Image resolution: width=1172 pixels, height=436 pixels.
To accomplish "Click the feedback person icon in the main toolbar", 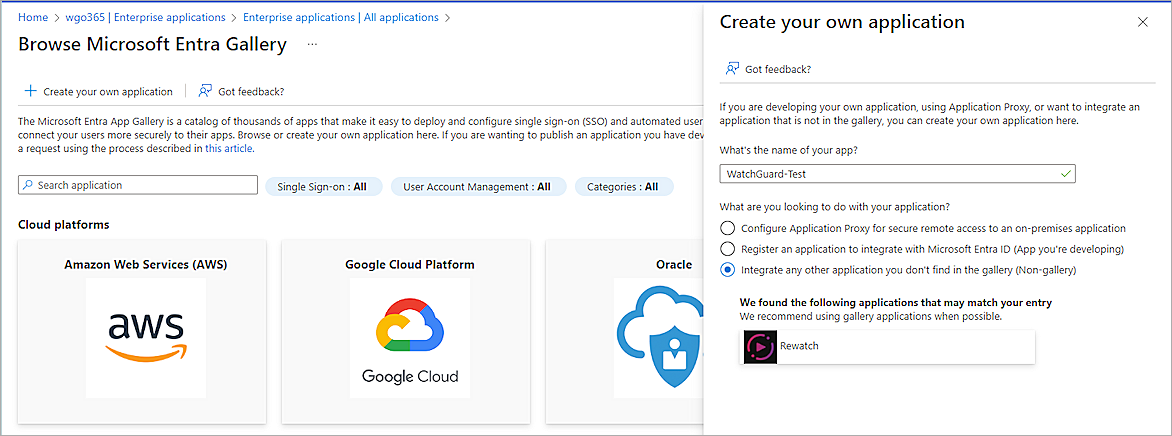I will coord(205,91).
